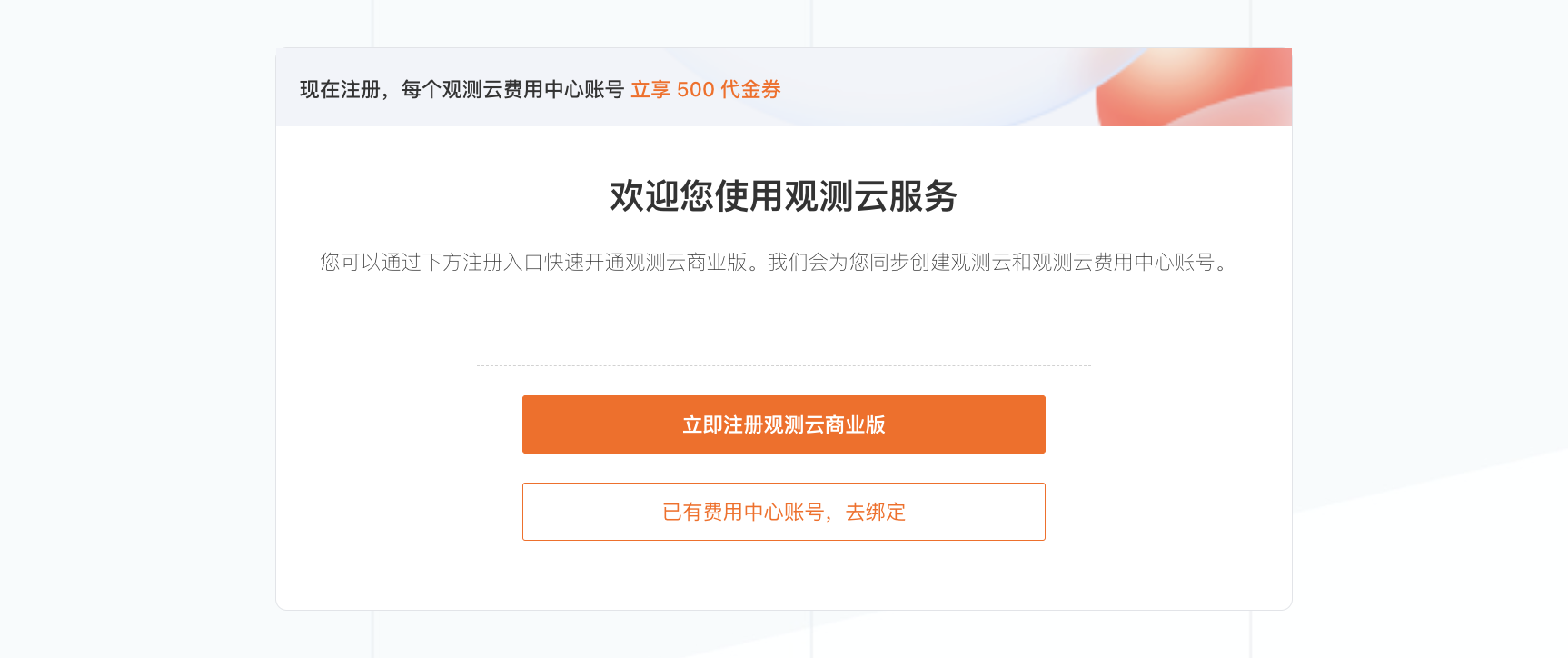Click the word 代金券 in the banner
The image size is (1568, 658).
751,89
